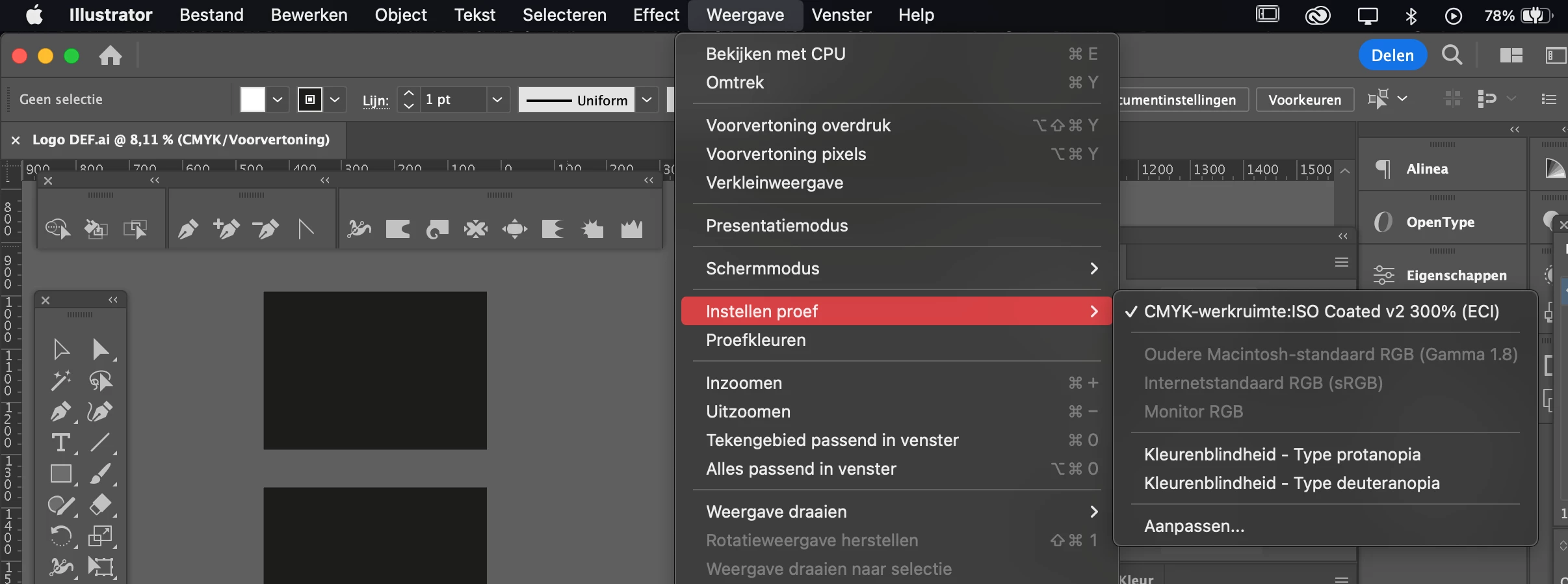This screenshot has width=1568, height=584.
Task: Open the Effect menu
Action: (656, 15)
